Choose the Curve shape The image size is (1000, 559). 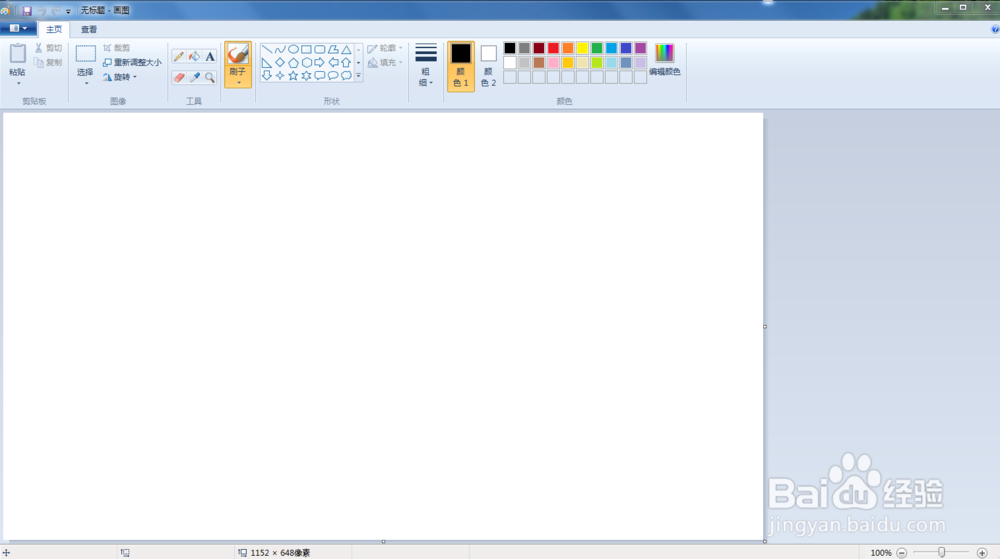coord(280,49)
